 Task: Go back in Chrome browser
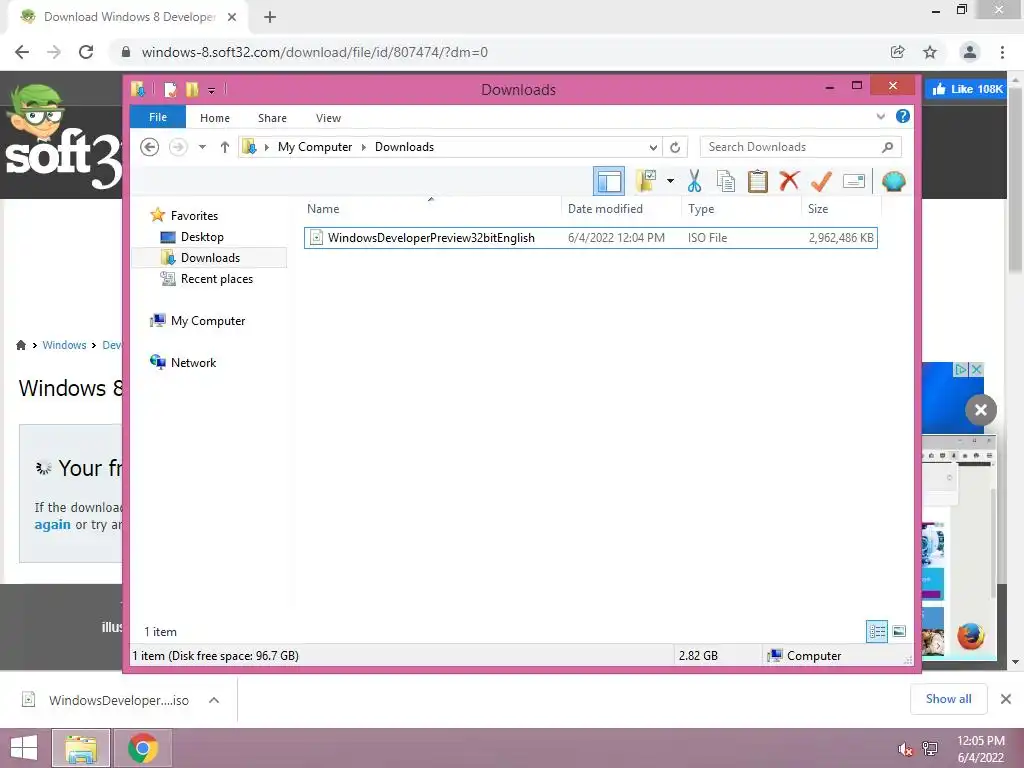pyautogui.click(x=22, y=52)
